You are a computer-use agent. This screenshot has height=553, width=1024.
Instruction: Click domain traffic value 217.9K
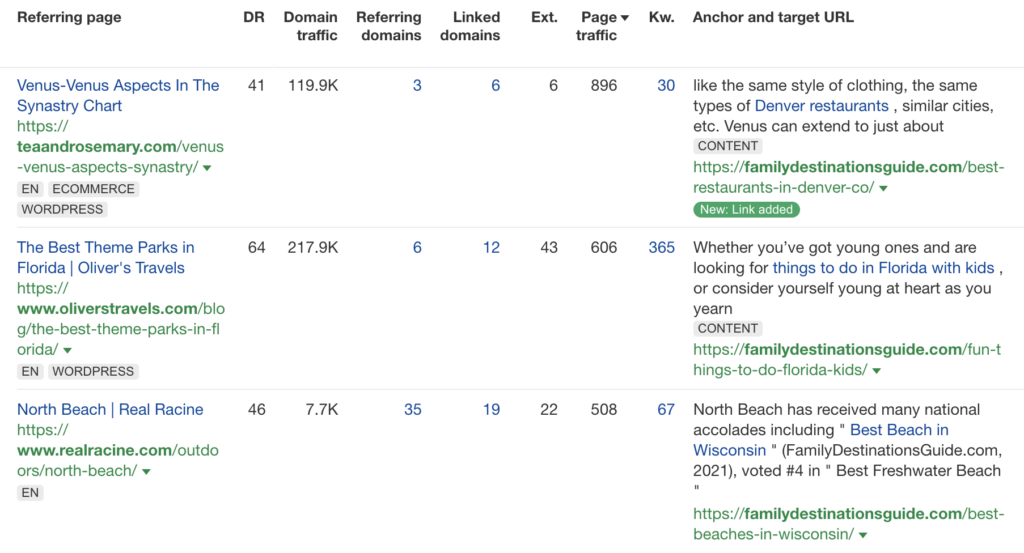pos(313,247)
